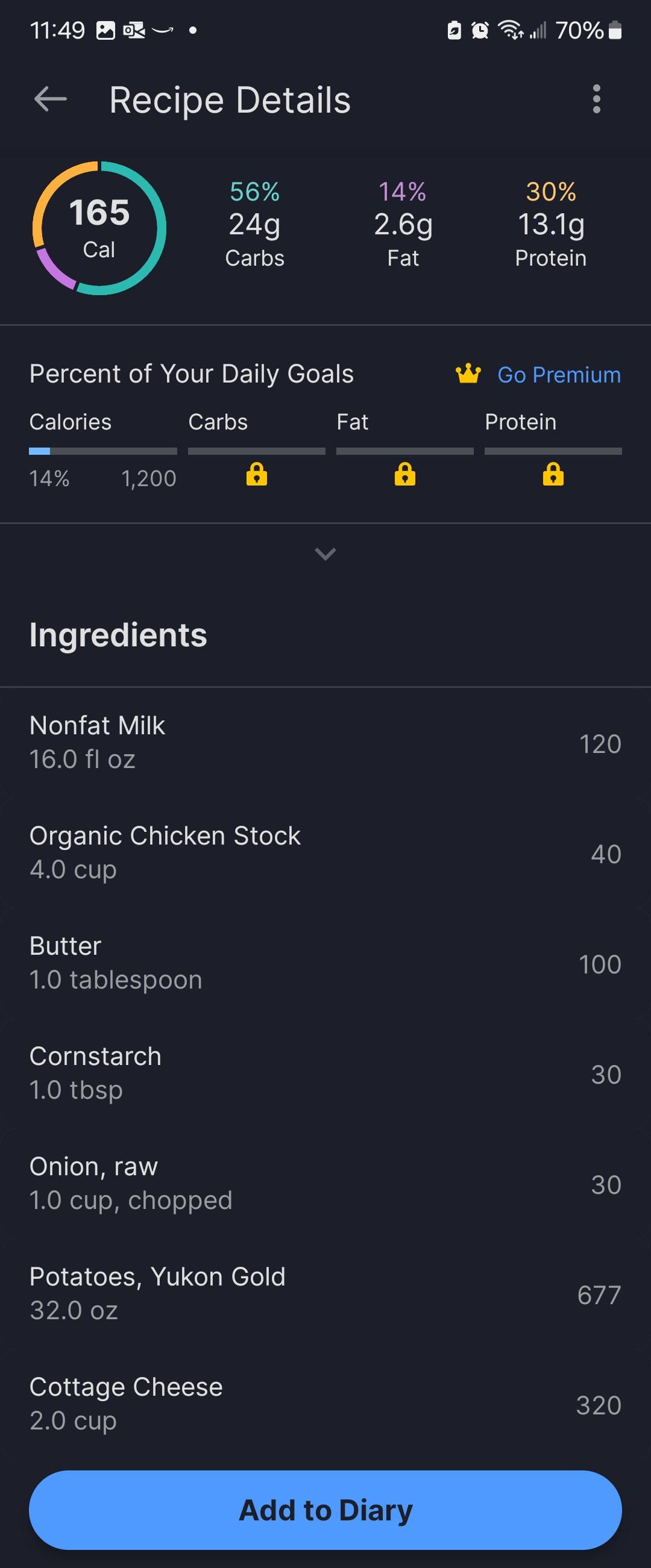
Task: Tap the lock icon under Carbs
Action: click(256, 473)
